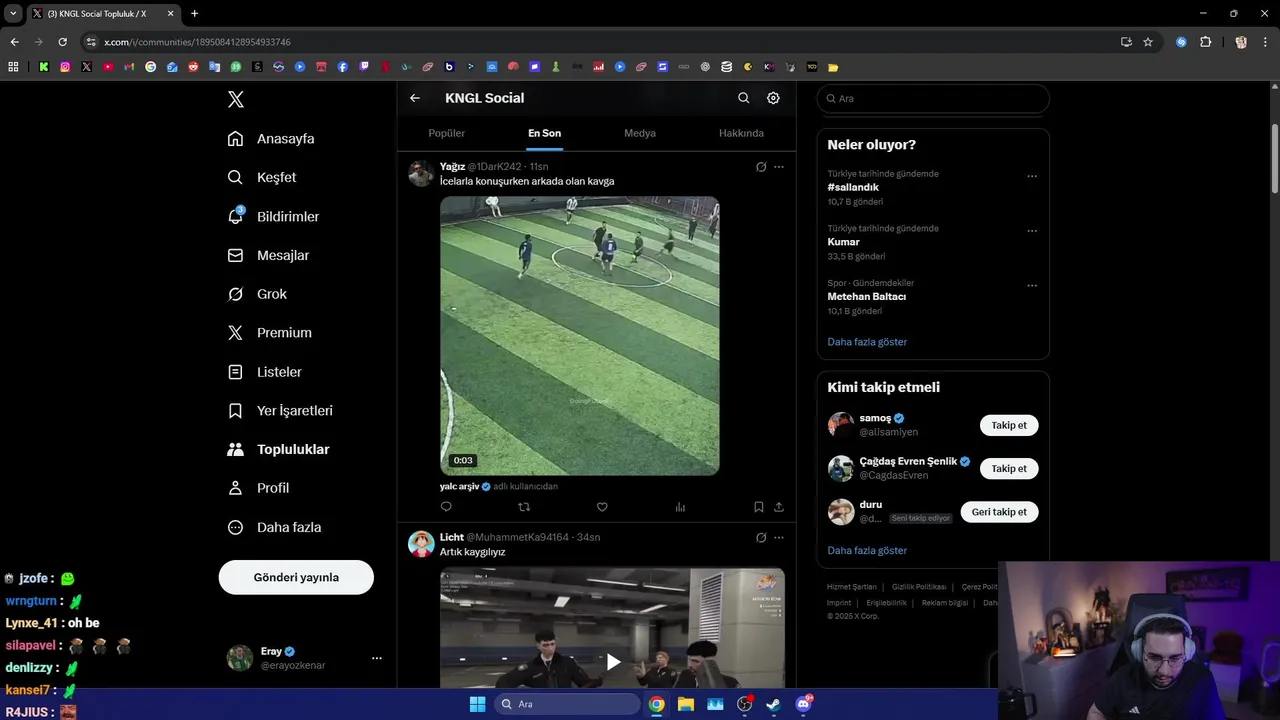Open more options for Metehan Baltacı trend
This screenshot has height=720, width=1280.
1032,286
